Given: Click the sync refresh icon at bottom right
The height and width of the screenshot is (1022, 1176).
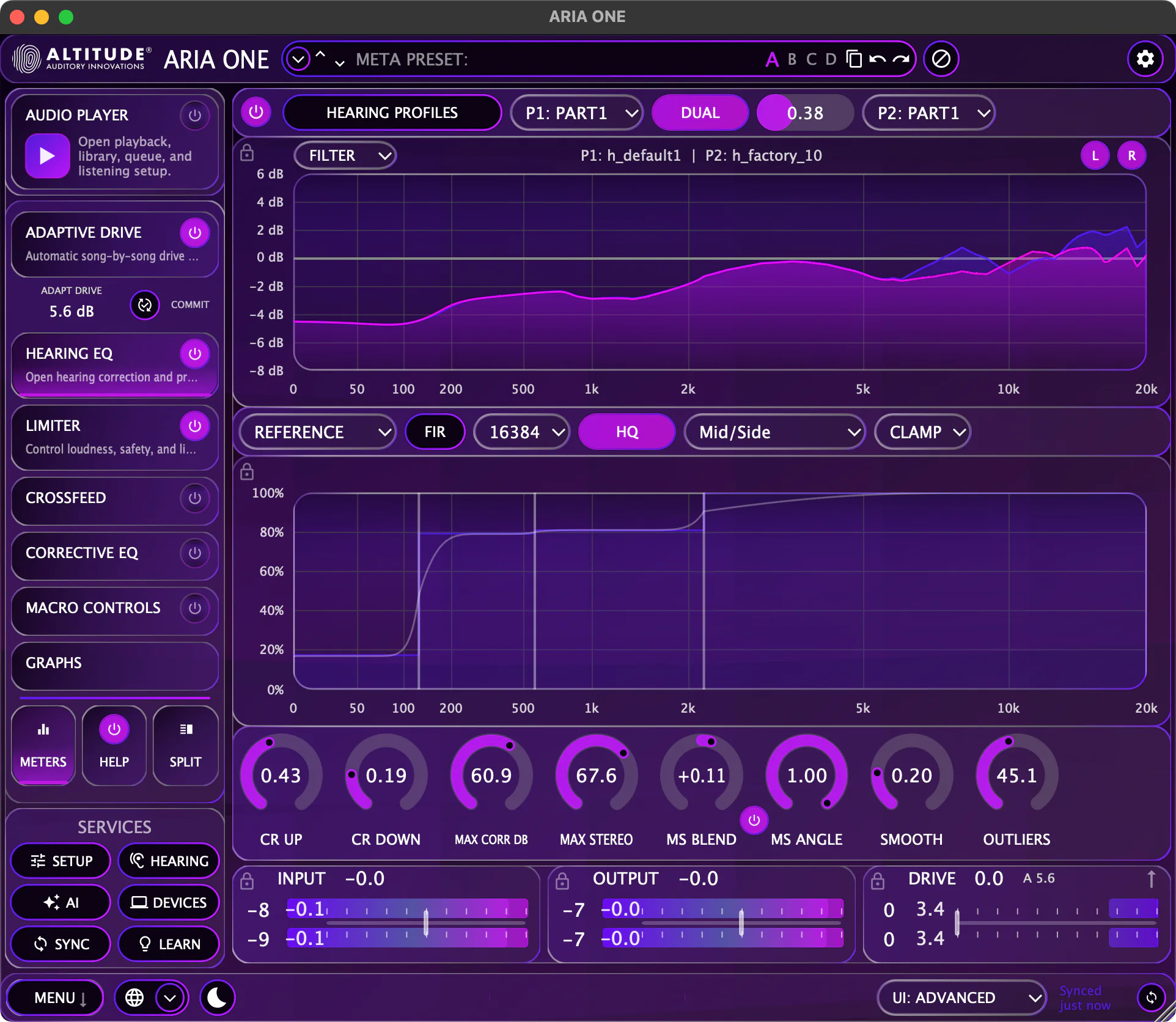Looking at the screenshot, I should (1152, 998).
